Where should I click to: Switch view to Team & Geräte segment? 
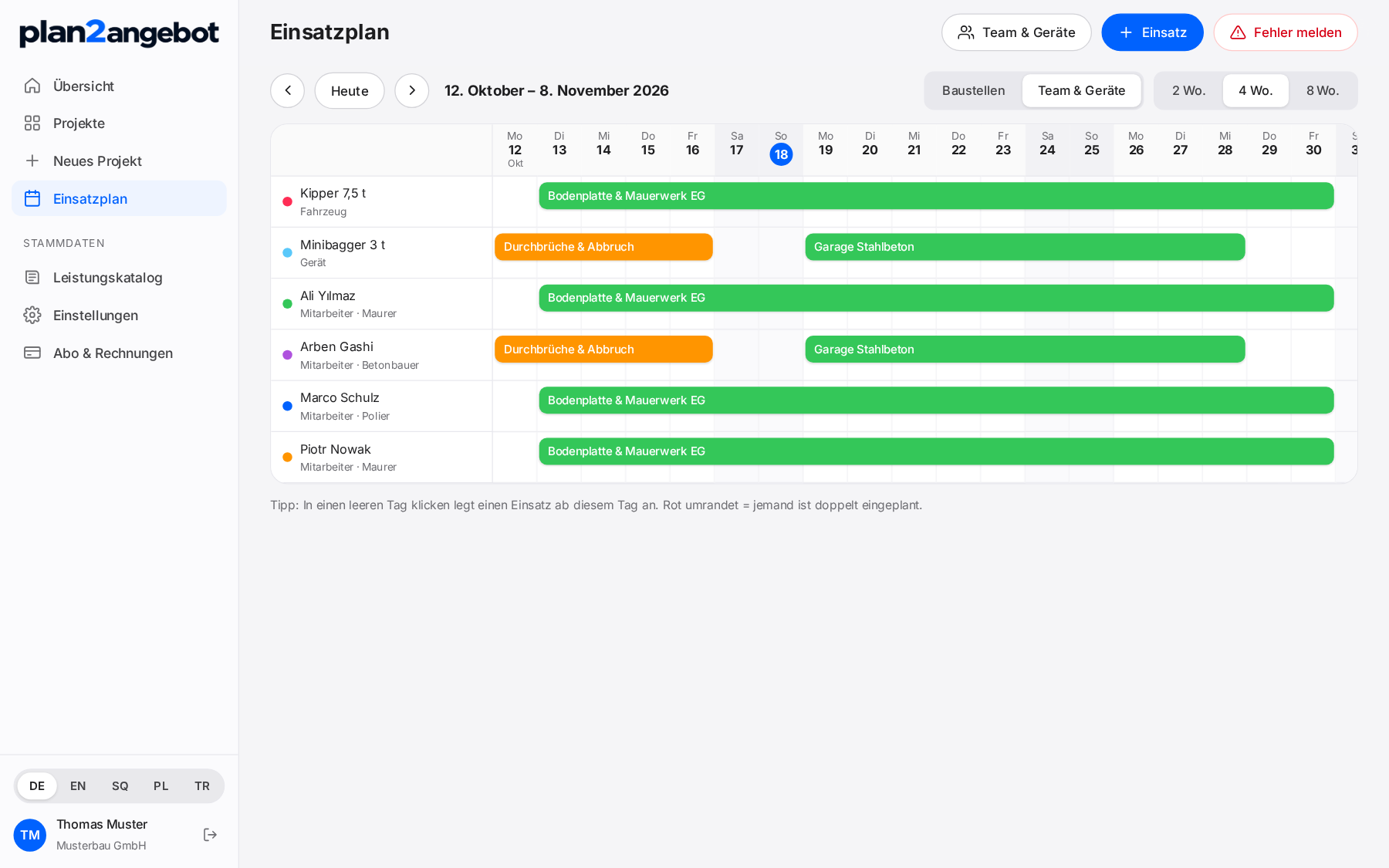(x=1081, y=90)
